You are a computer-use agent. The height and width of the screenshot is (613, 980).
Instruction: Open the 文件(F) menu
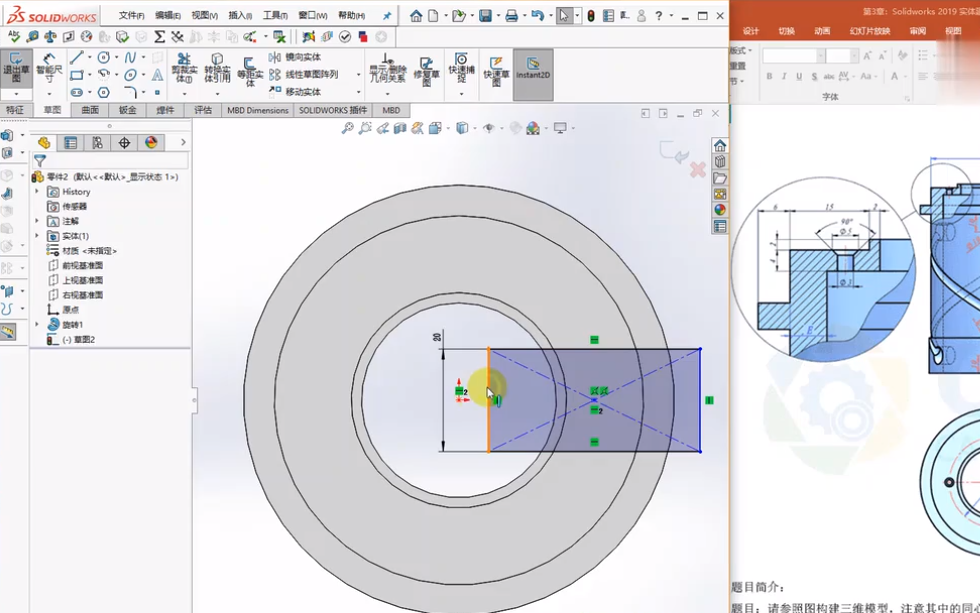pyautogui.click(x=131, y=16)
